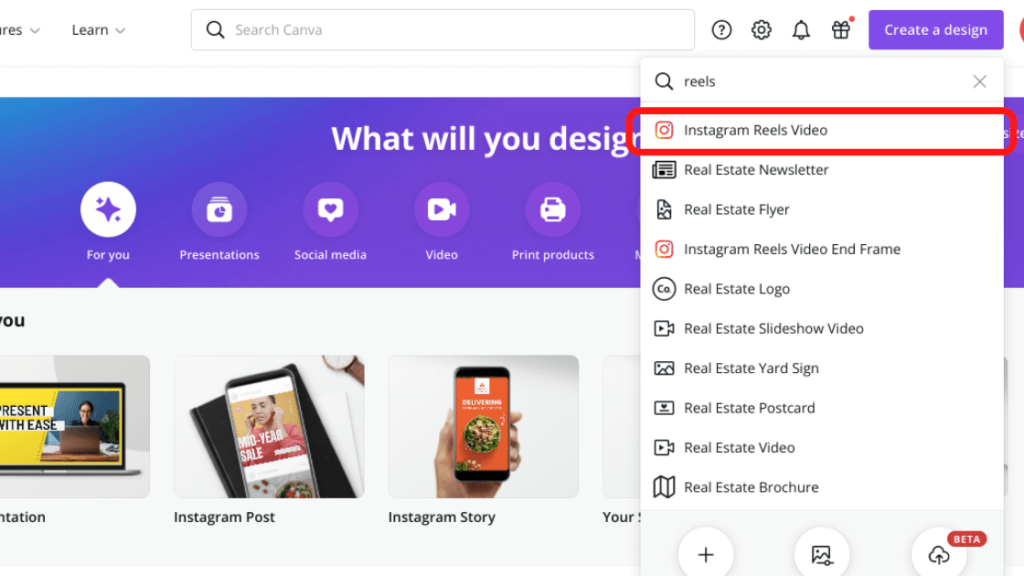
Task: Choose Real Estate Slideshow Video result
Action: click(822, 328)
